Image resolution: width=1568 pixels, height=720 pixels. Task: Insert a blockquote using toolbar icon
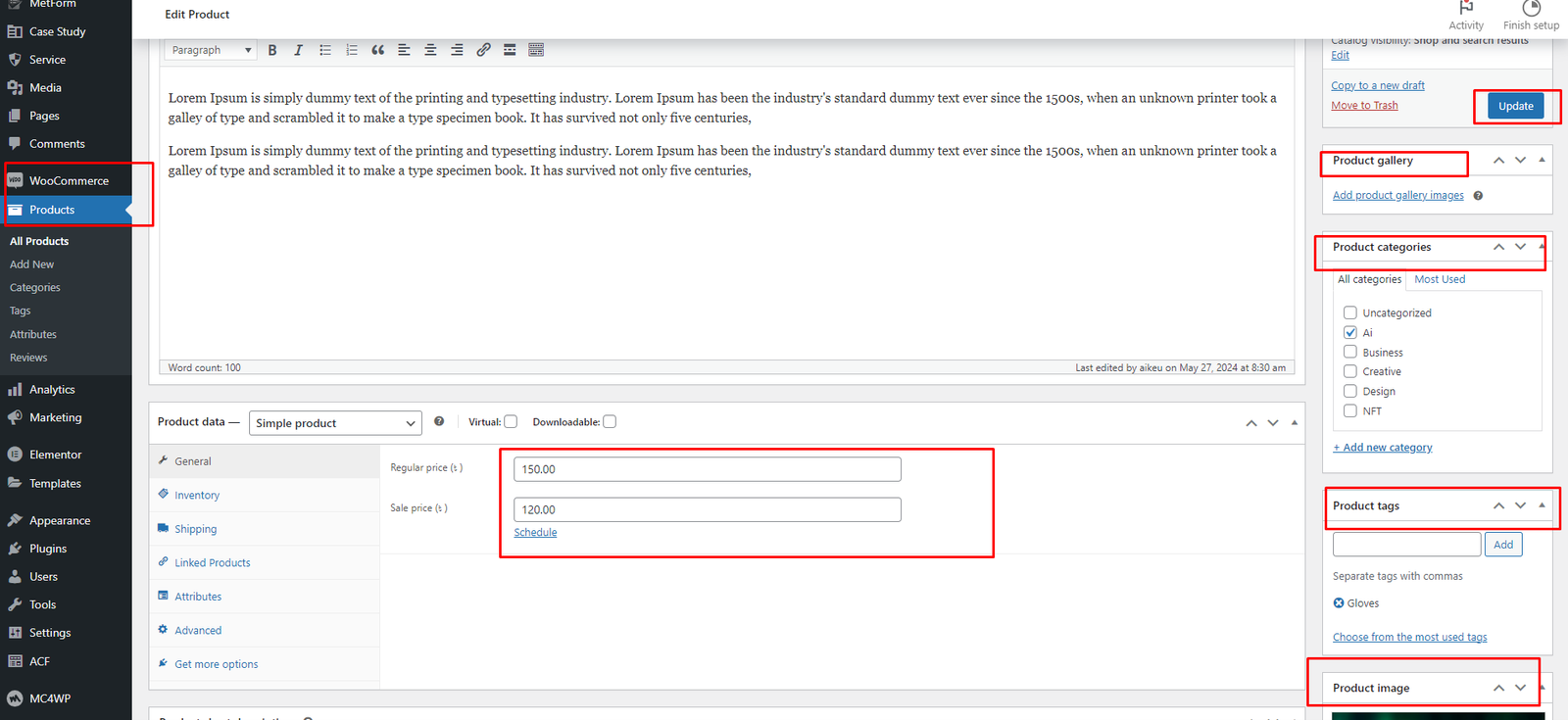[377, 50]
